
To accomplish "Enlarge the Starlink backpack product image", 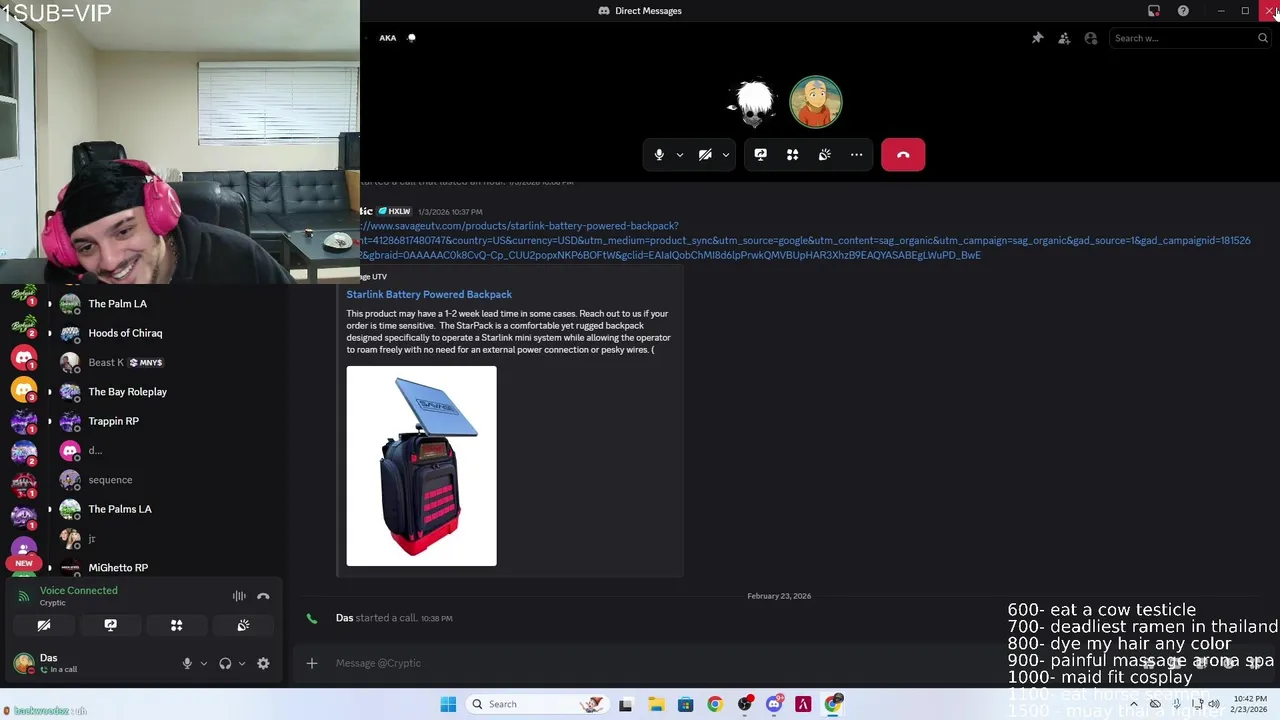I will 421,466.
